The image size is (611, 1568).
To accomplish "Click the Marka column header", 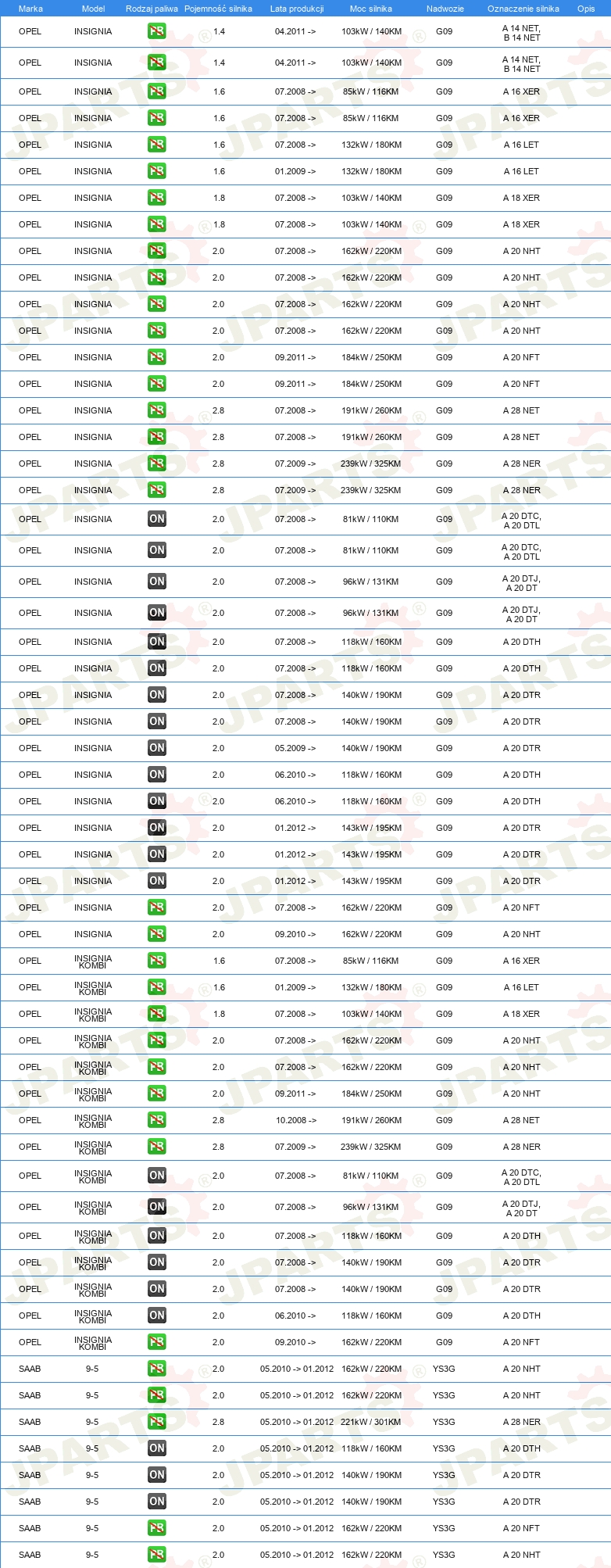I will (30, 9).
